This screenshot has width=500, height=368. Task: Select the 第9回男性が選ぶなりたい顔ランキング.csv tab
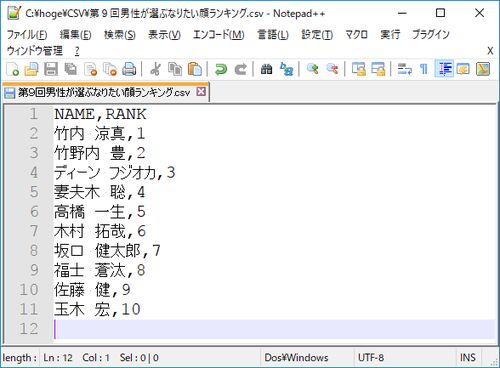[104, 92]
